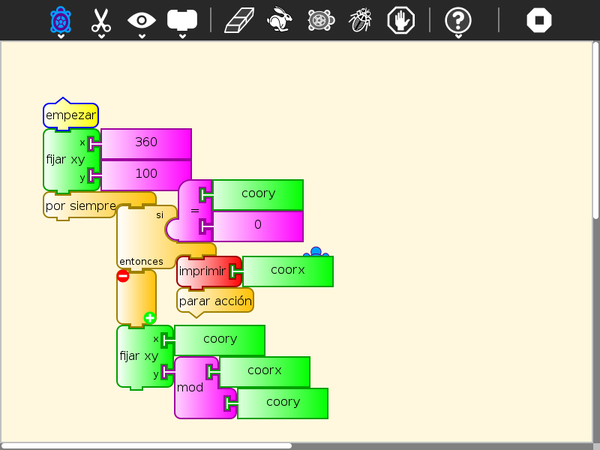This screenshot has height=450, width=600.
Task: Click the 360 value field
Action: pos(146,143)
